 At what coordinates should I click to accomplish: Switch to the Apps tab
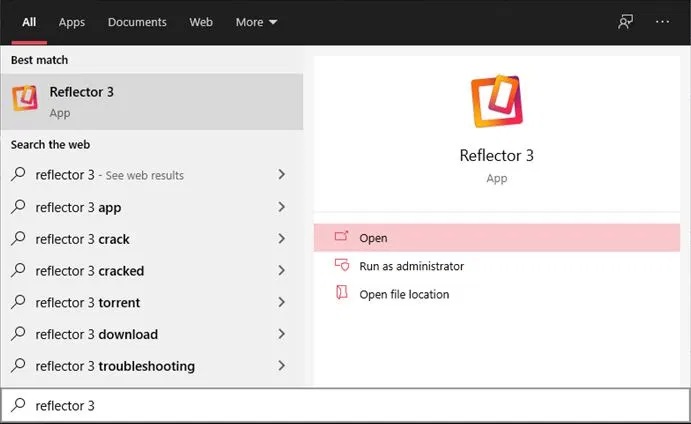72,22
